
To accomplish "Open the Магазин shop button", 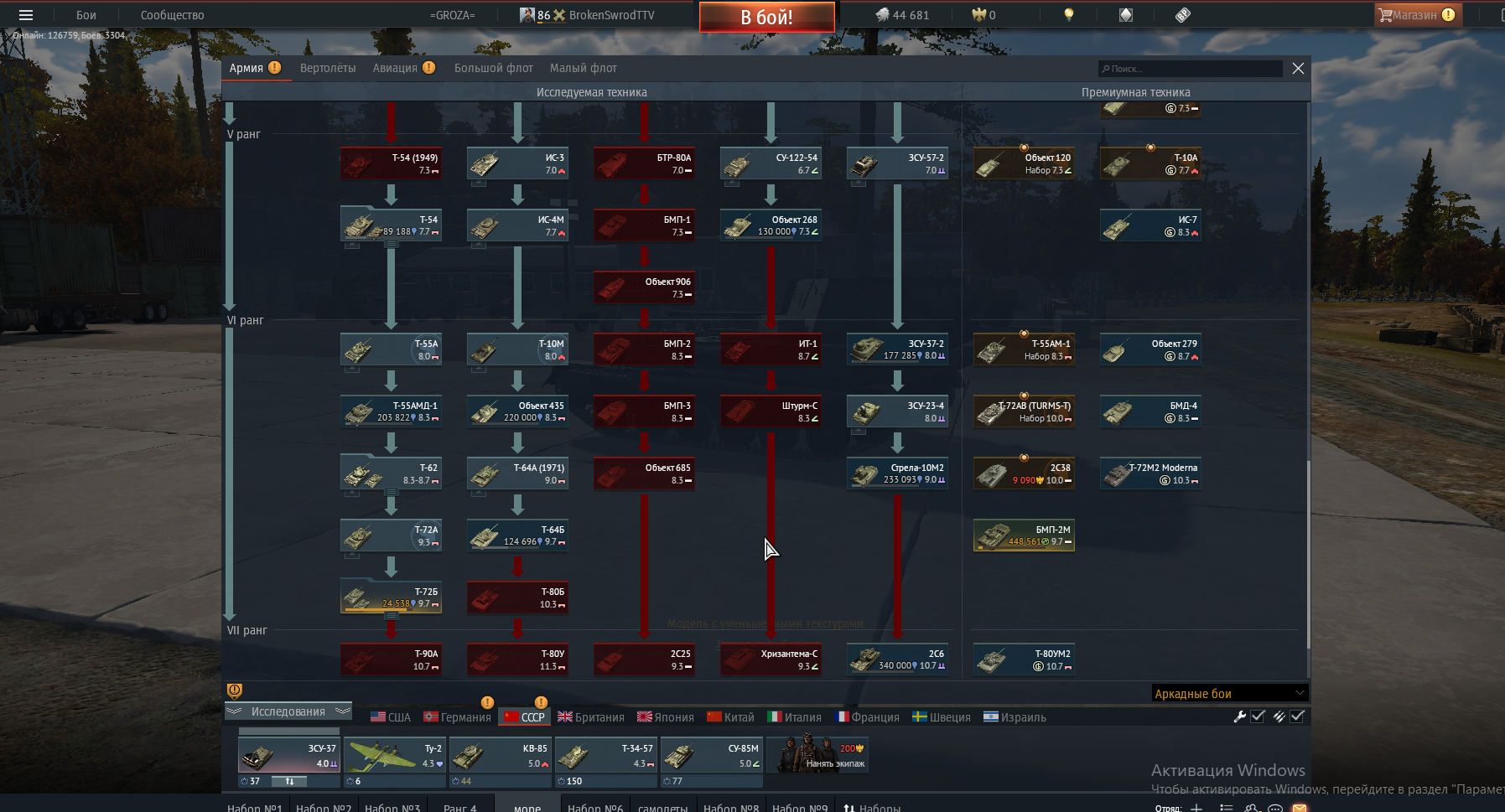I will click(1418, 15).
